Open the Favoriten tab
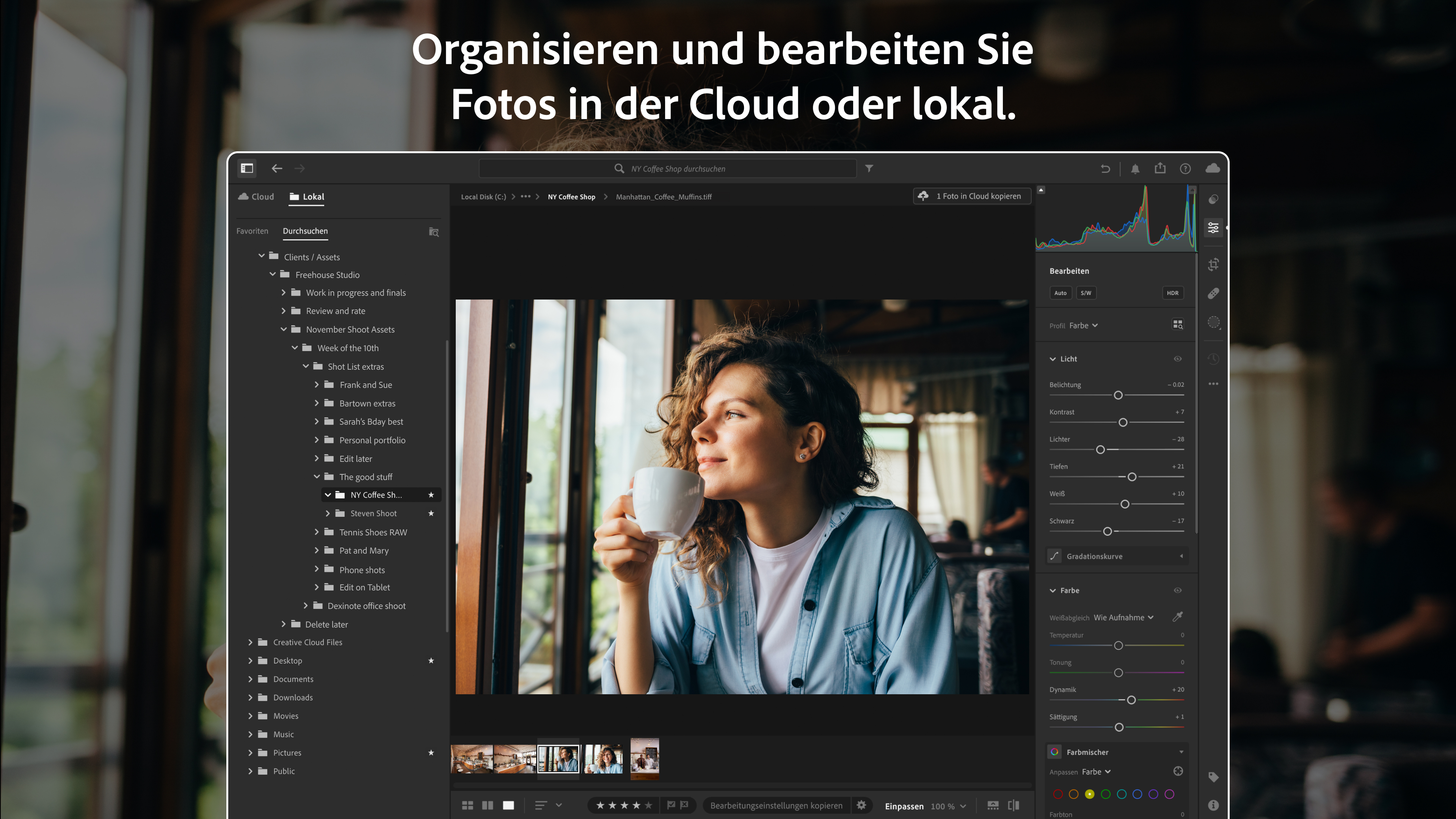The height and width of the screenshot is (819, 1456). point(252,231)
